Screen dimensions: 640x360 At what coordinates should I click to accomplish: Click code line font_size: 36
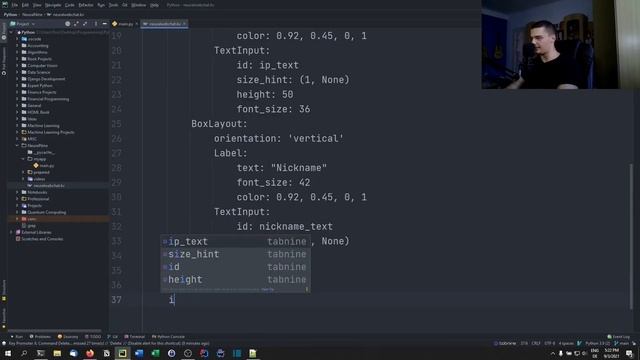[x=273, y=109]
